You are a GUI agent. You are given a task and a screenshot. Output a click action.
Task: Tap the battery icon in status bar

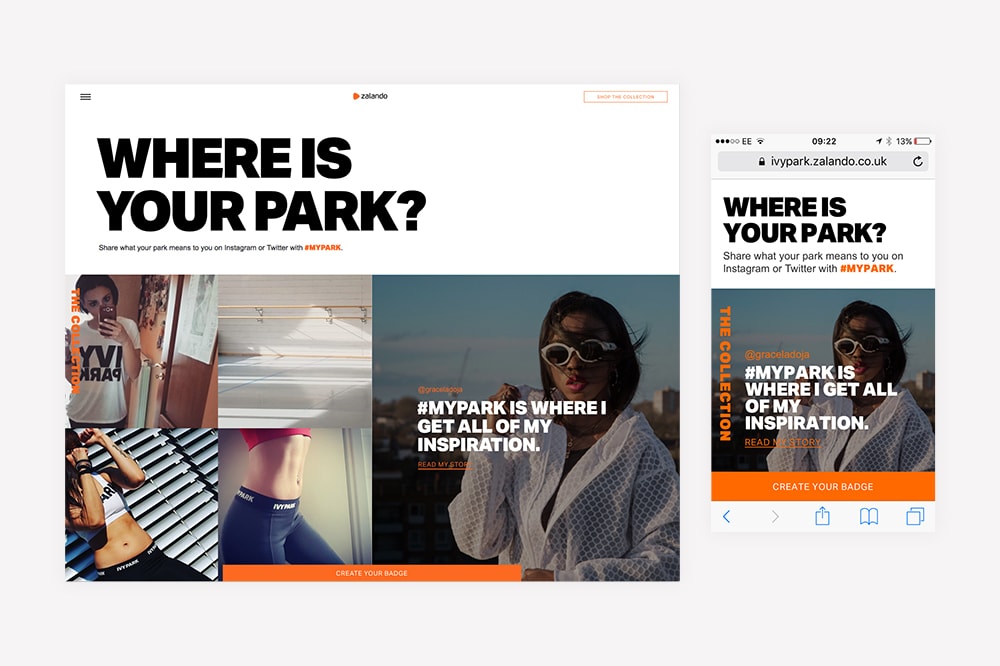[923, 141]
